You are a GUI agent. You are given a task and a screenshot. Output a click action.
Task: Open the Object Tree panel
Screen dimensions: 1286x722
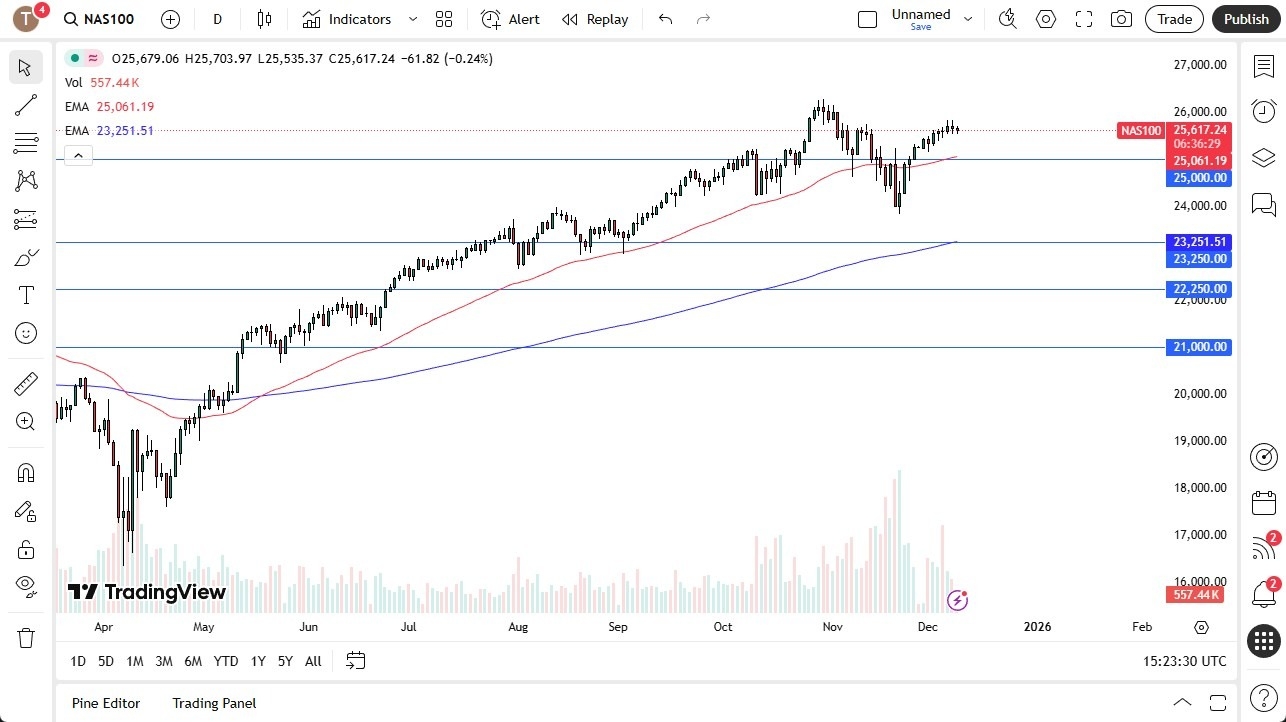click(x=1264, y=157)
